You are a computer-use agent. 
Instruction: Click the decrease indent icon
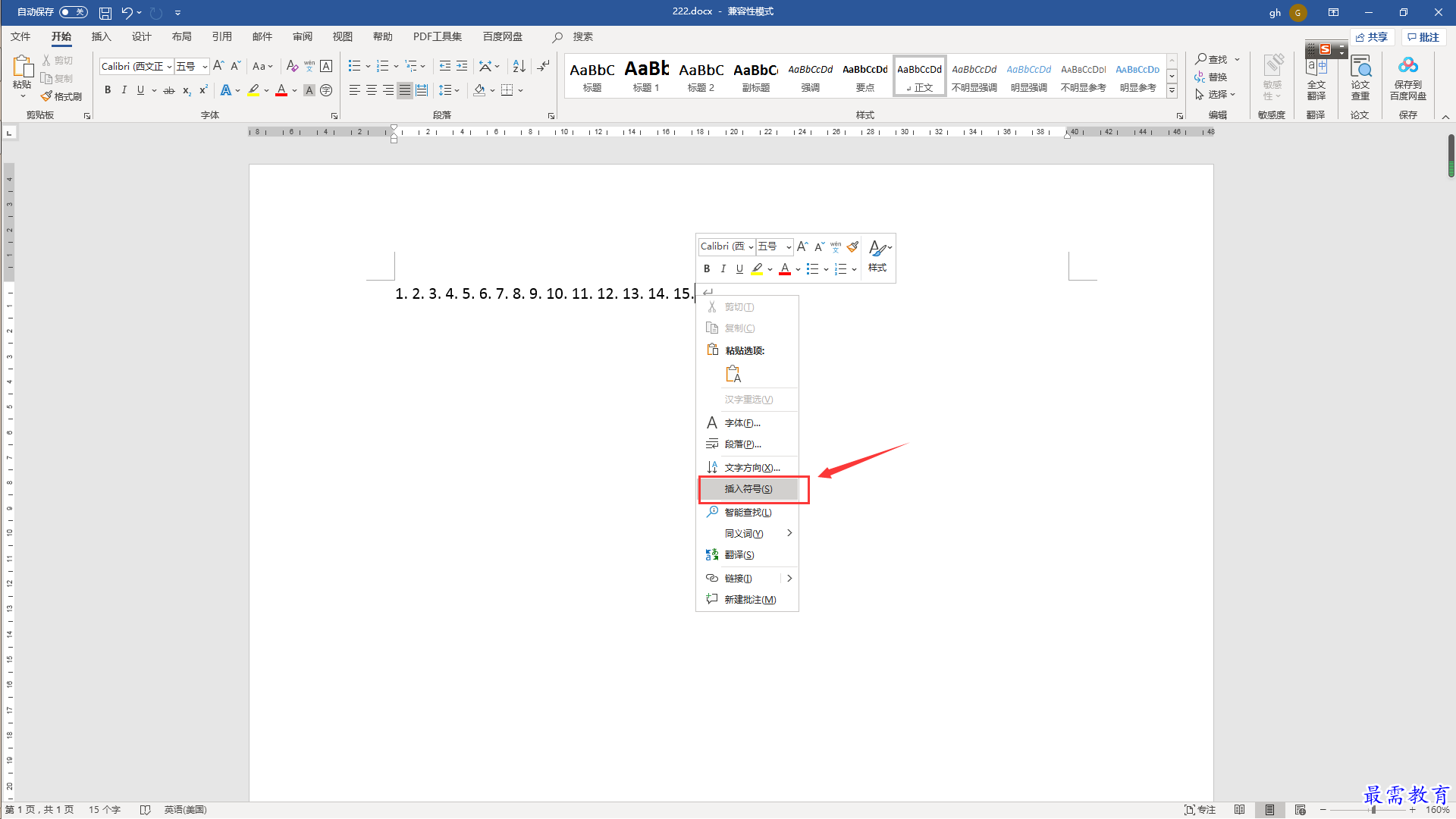click(445, 67)
